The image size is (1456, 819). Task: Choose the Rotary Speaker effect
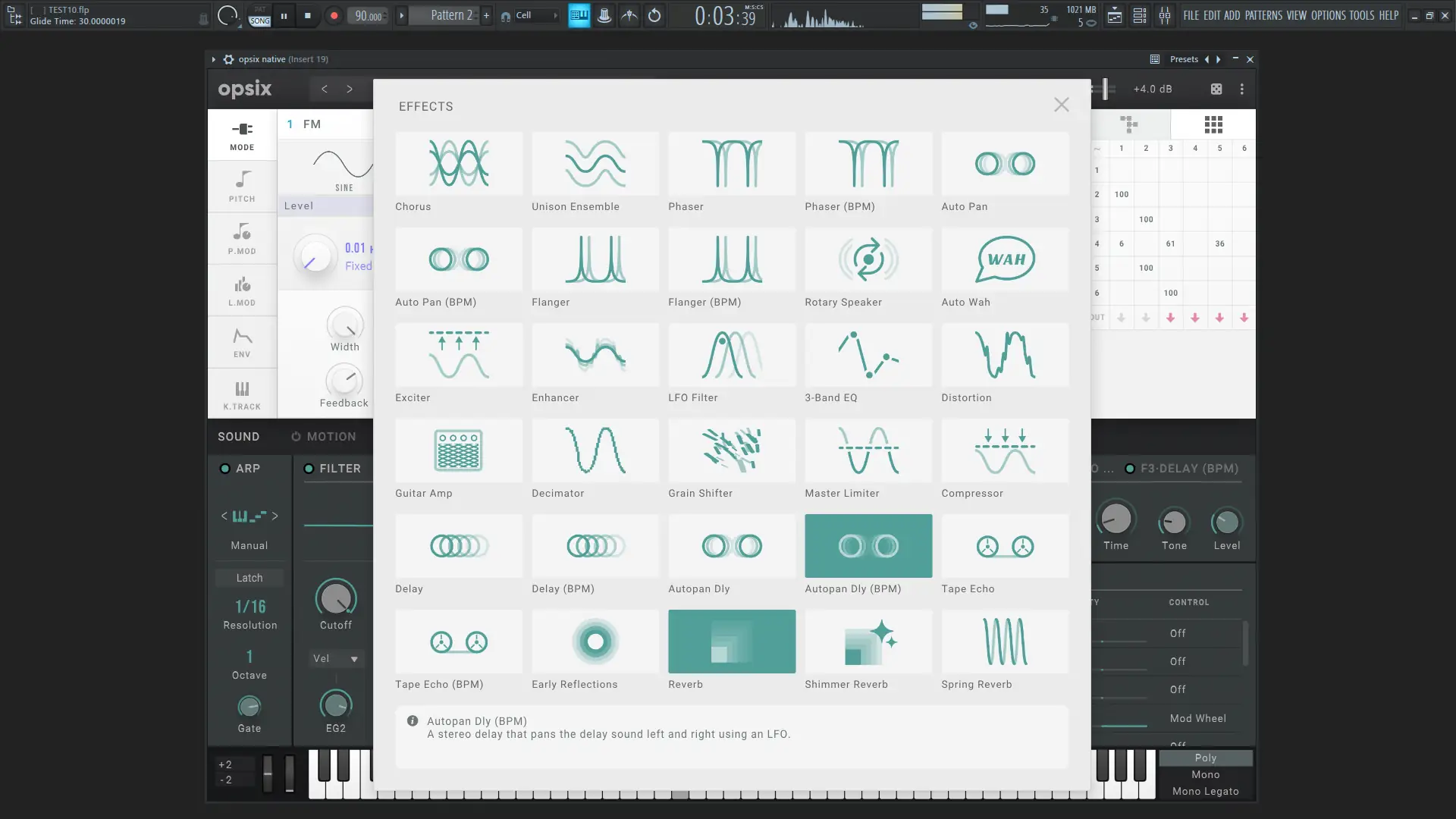[x=868, y=259]
